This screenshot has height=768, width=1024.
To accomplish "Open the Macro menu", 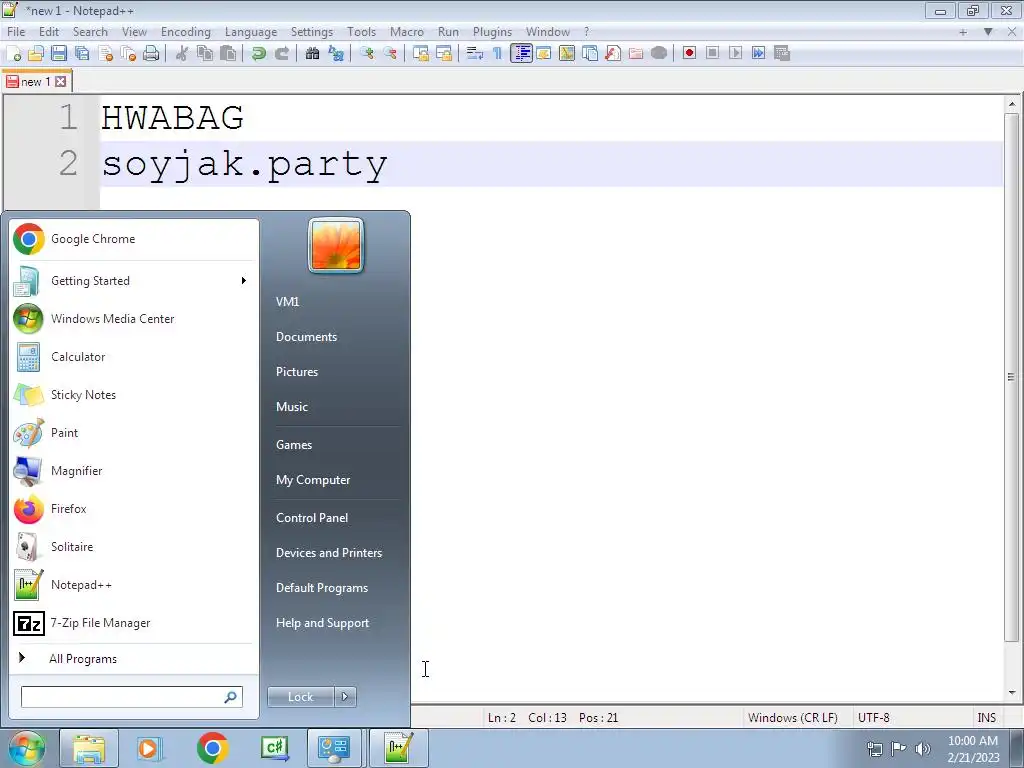I will (x=407, y=31).
